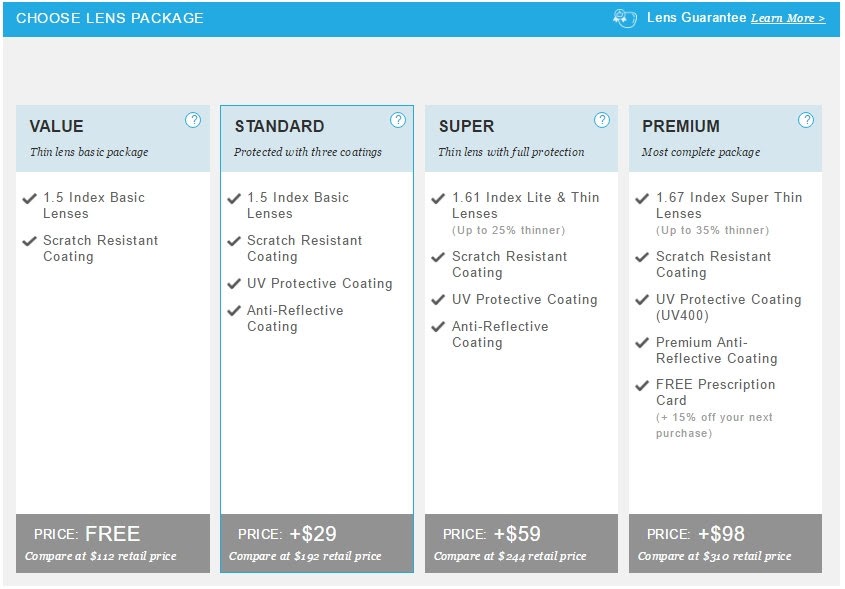Click Premium Anti-Reflective Coating feature text
The height and width of the screenshot is (589, 845).
point(716,350)
